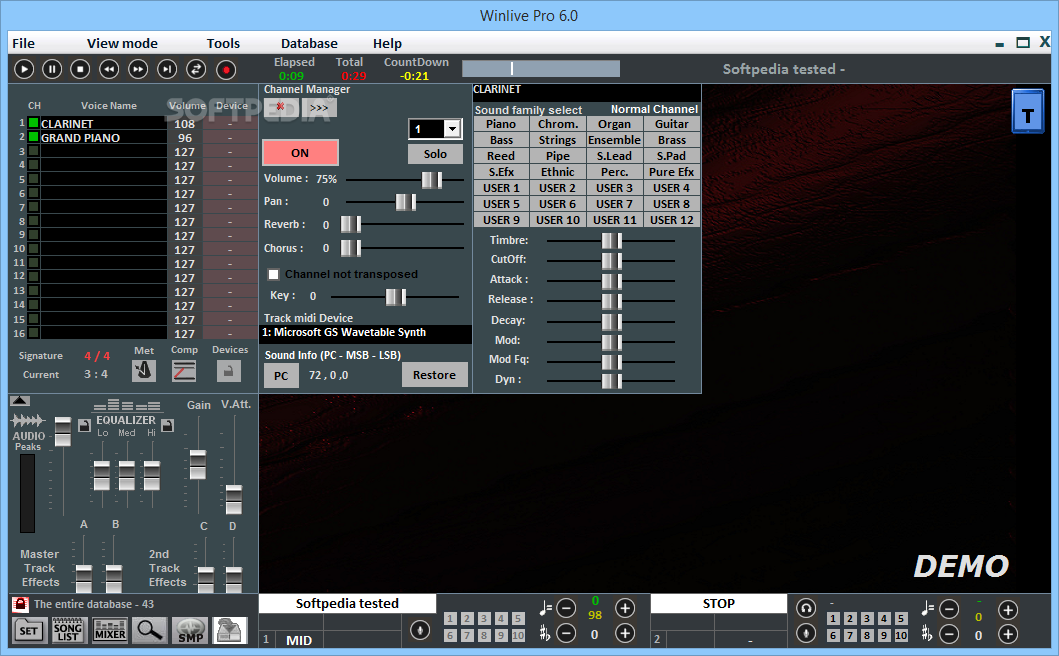Start recording with the red record button
This screenshot has width=1059, height=656.
click(226, 69)
